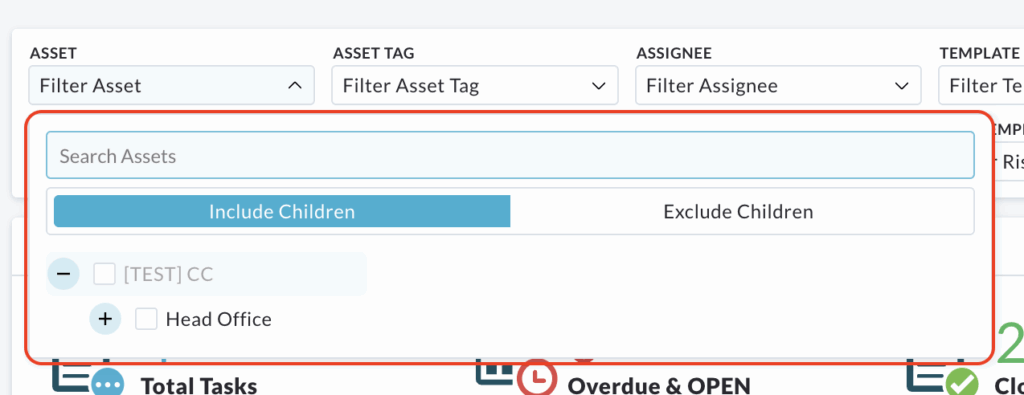The width and height of the screenshot is (1024, 395).
Task: Click the Total Tasks icon
Action: [84, 377]
